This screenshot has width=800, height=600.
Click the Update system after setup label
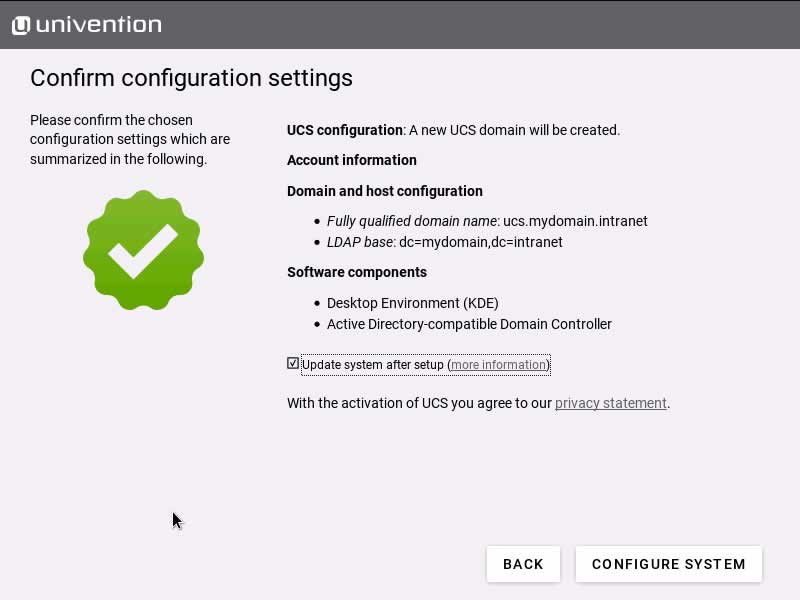373,365
